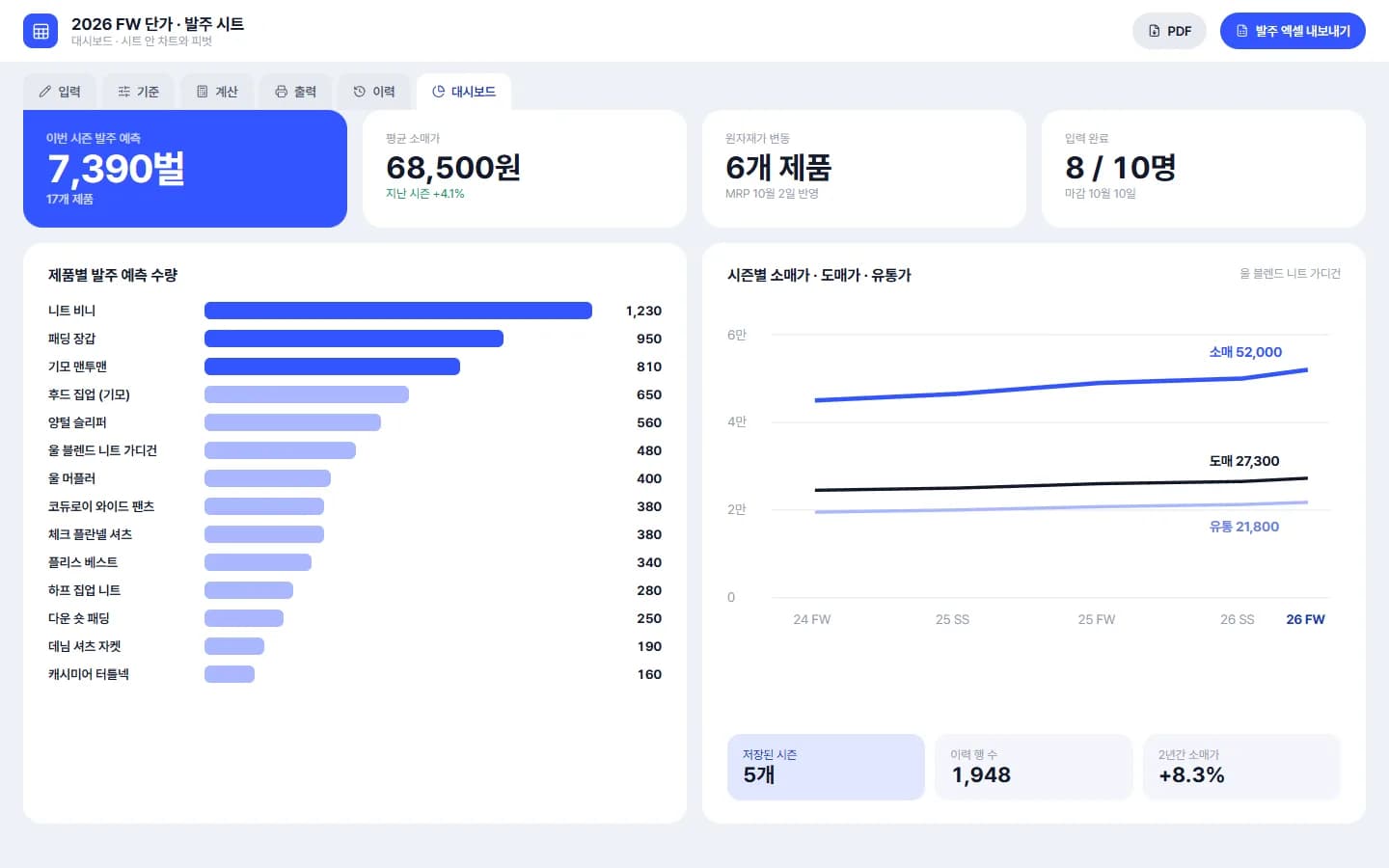1389x868 pixels.
Task: Select the 유통 21,800 line label
Action: tap(1244, 527)
